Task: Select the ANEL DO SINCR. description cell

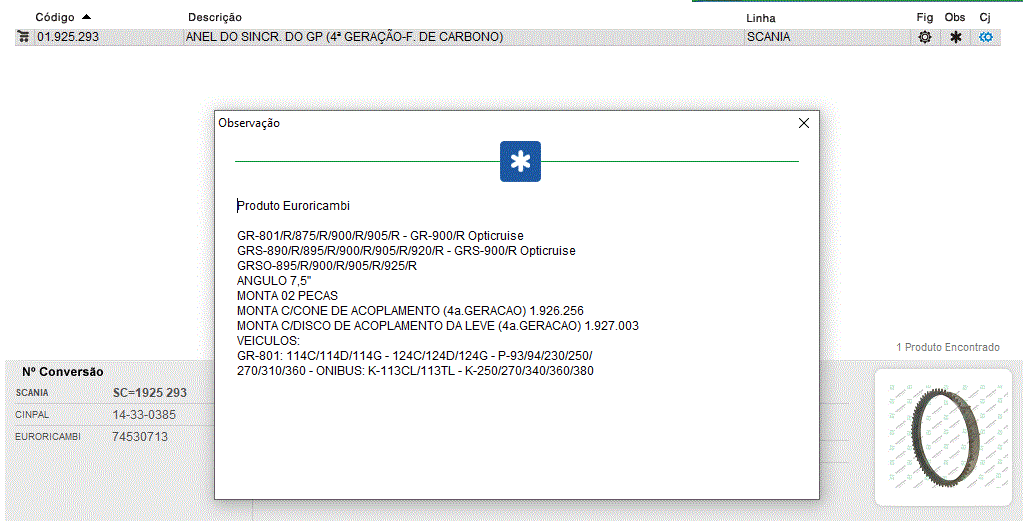Action: (344, 37)
